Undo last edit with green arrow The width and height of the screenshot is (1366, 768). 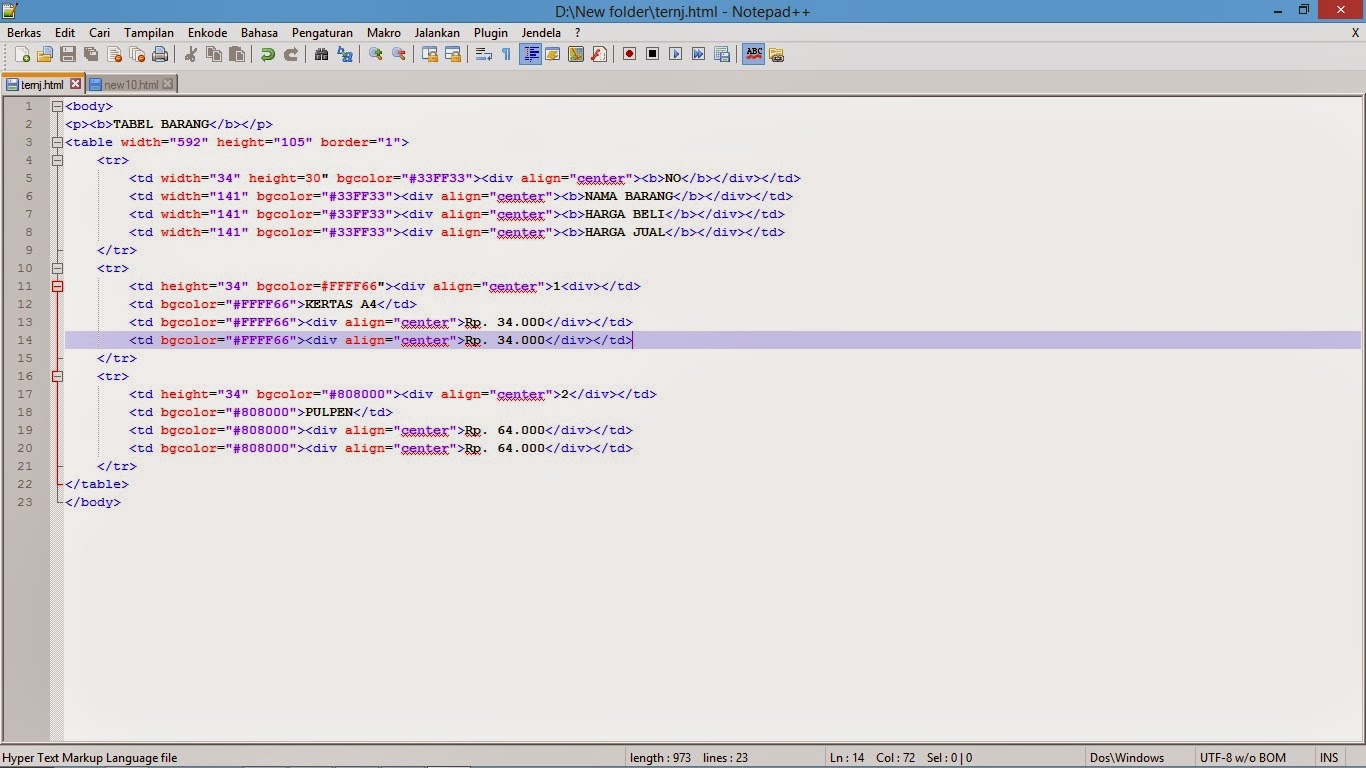(x=267, y=54)
